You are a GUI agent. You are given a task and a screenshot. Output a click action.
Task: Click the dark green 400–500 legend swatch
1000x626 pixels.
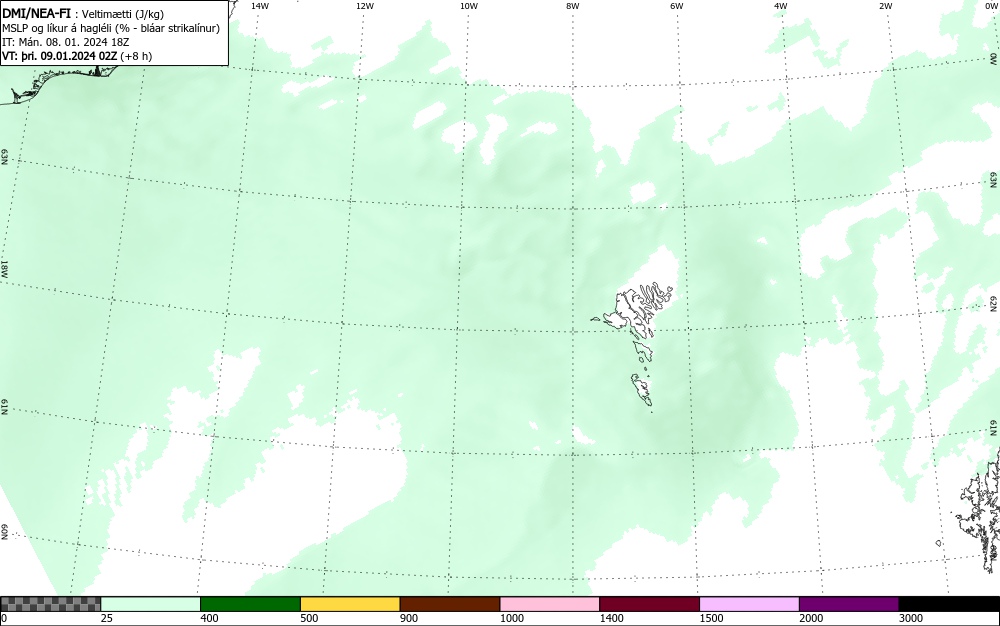(250, 604)
